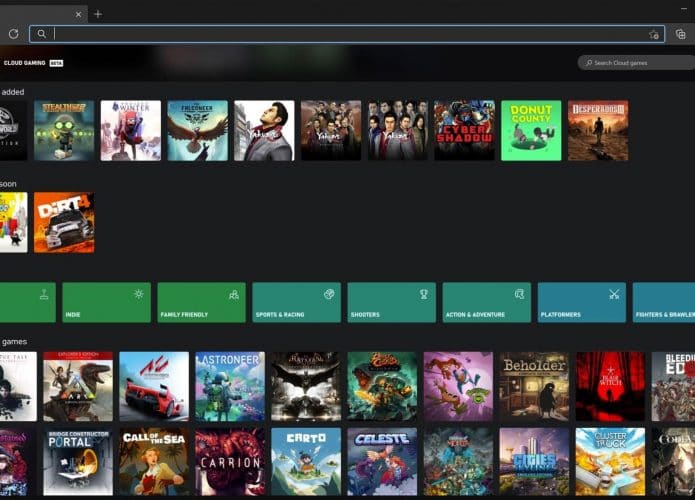This screenshot has width=695, height=500.
Task: Launch the Carto game tile
Action: (306, 461)
